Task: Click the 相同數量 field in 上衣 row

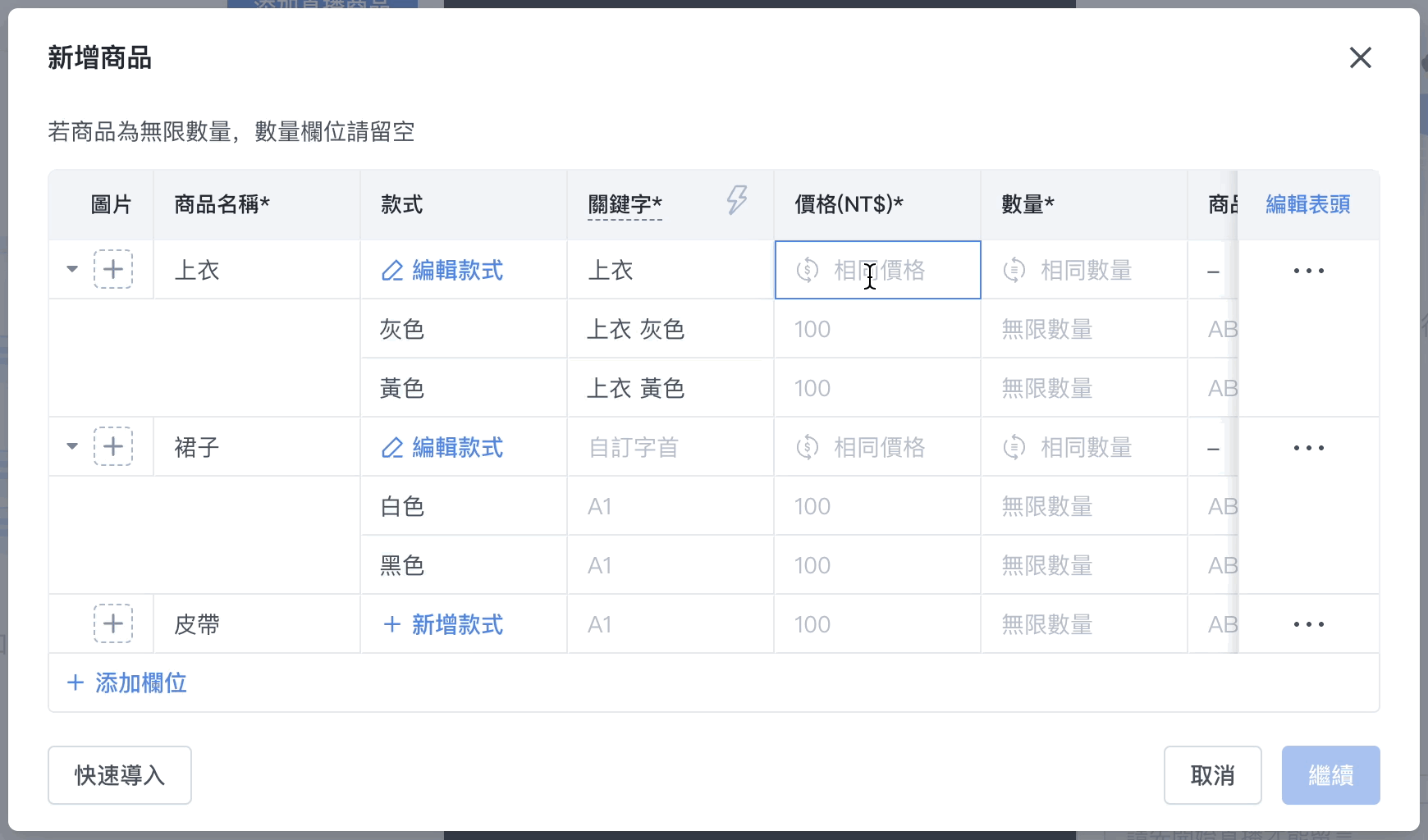Action: point(1084,270)
